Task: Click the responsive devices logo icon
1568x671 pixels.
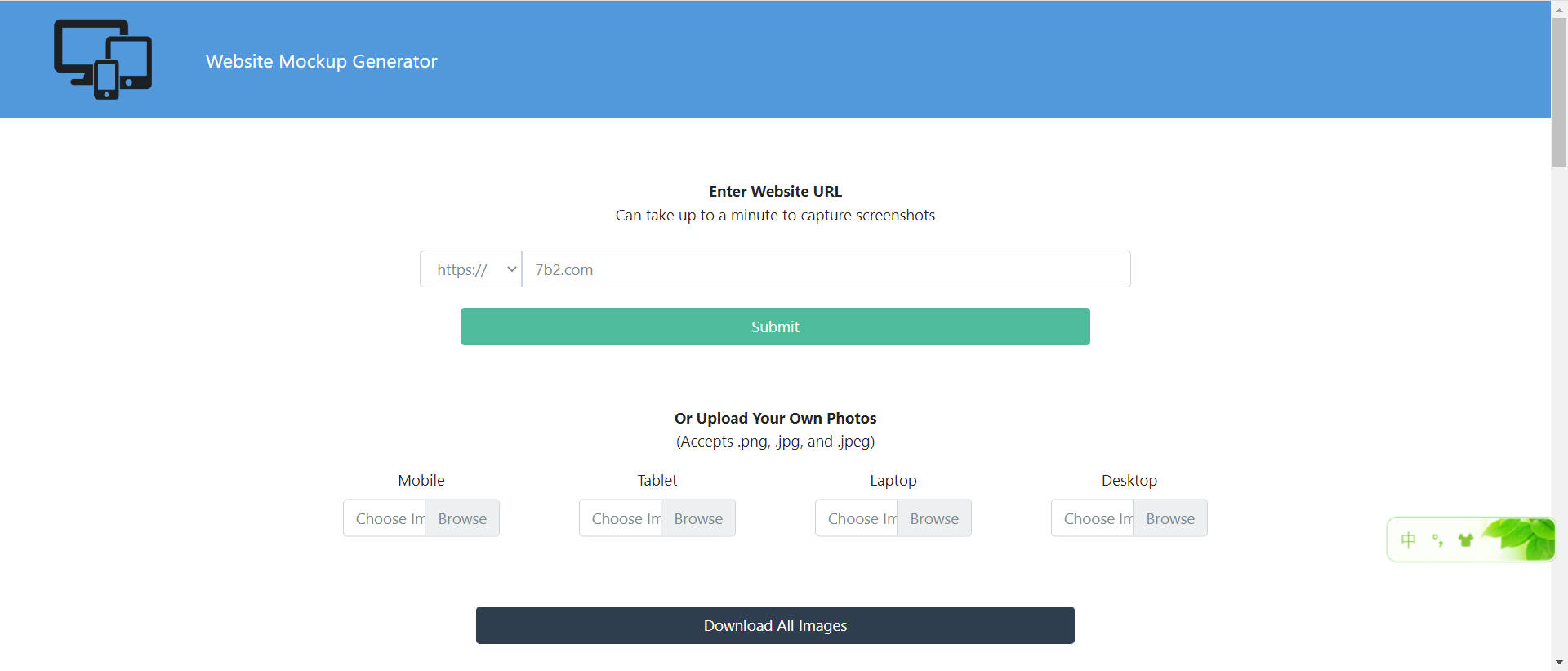Action: 103,60
